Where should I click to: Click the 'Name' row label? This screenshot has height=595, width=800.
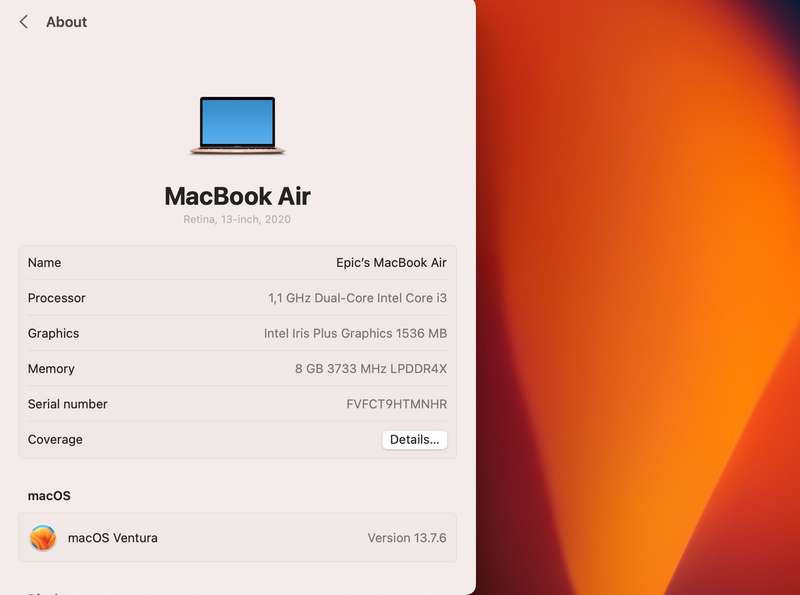tap(44, 263)
